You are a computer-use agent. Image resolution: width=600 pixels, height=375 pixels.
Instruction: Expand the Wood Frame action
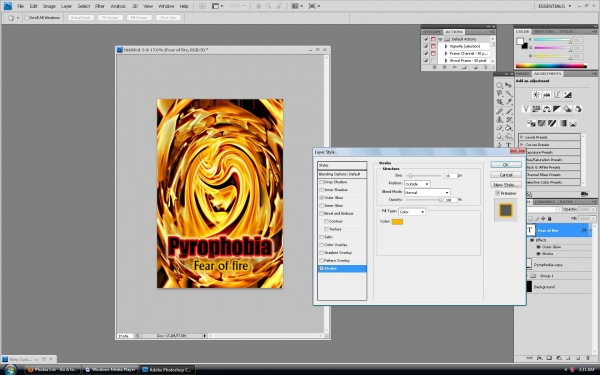click(x=446, y=60)
